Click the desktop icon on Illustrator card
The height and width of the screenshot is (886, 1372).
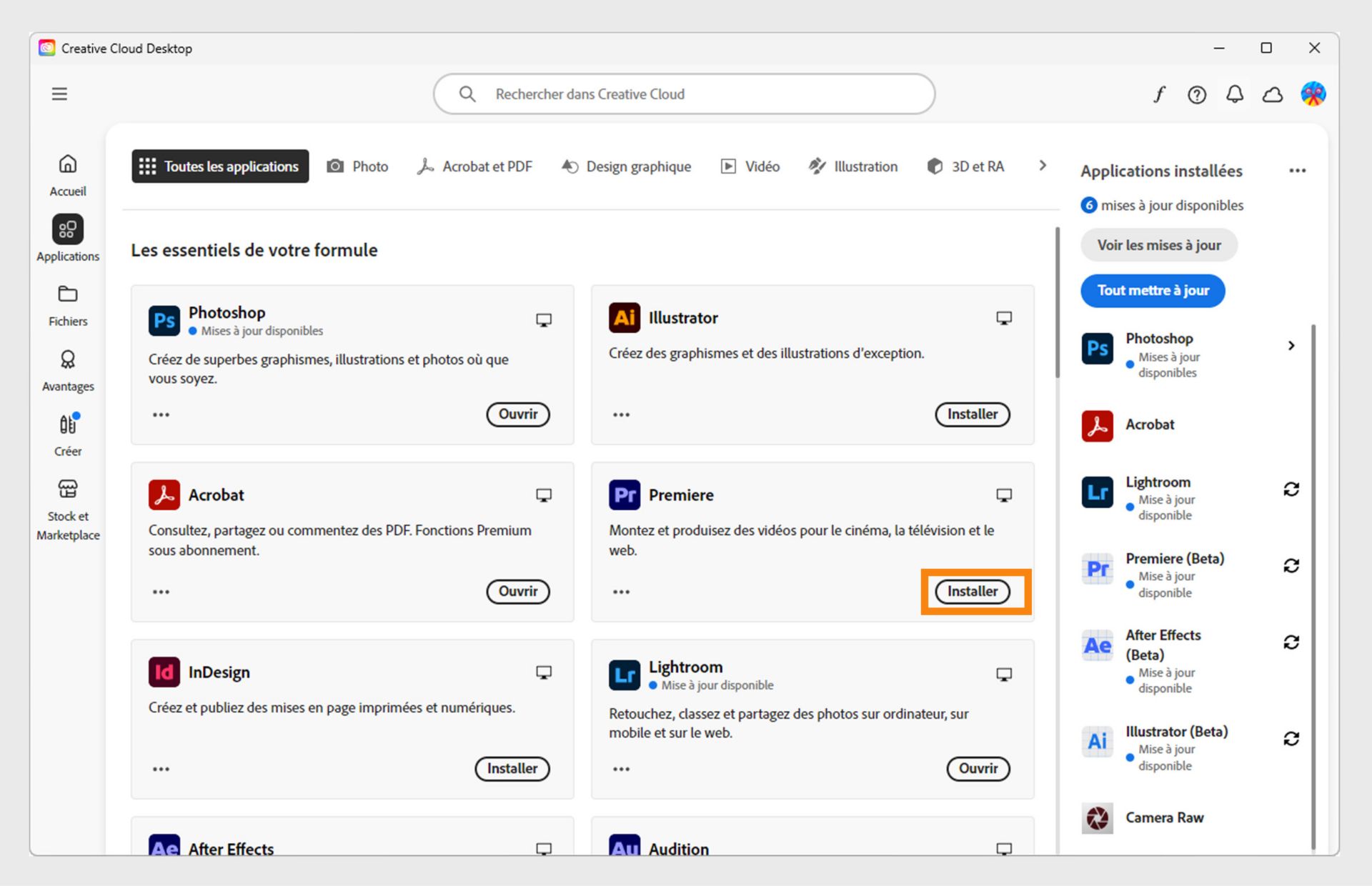click(1004, 318)
